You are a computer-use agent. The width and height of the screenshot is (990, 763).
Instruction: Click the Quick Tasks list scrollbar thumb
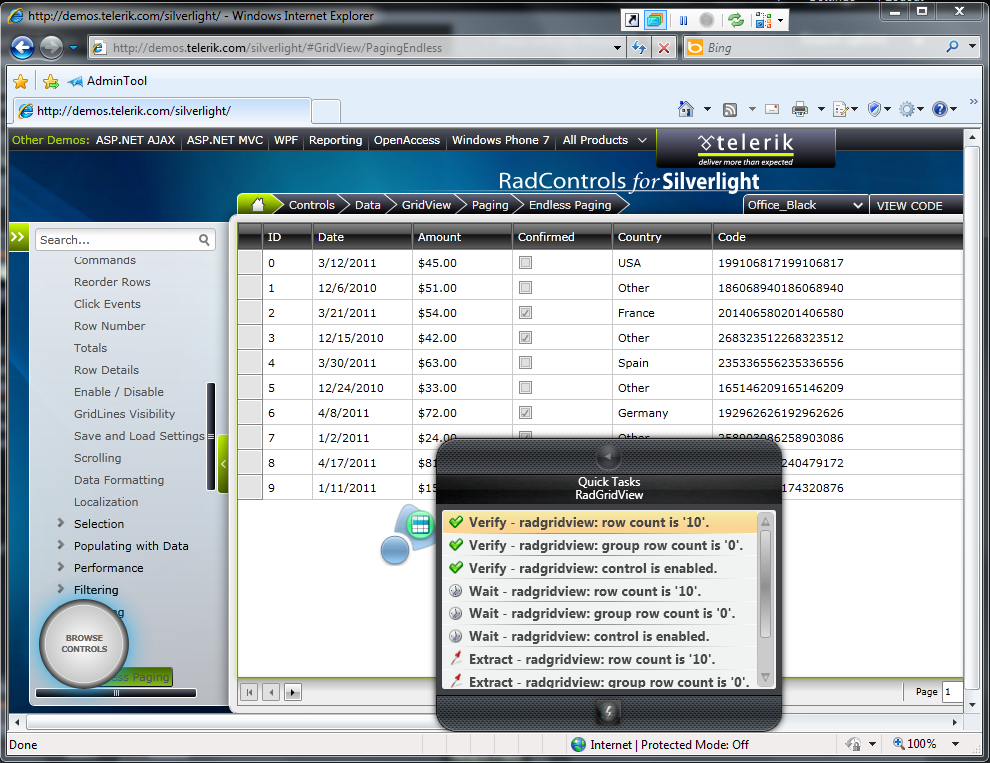765,585
